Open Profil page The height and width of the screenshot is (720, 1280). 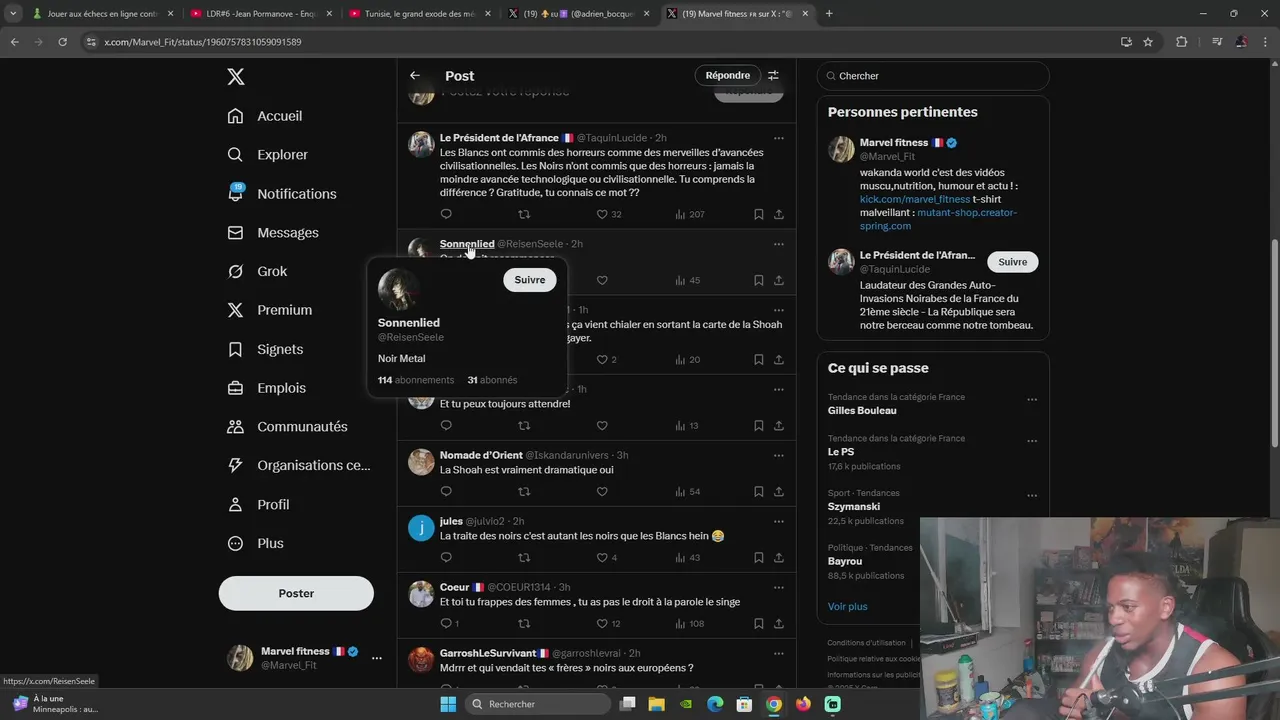click(x=258, y=505)
